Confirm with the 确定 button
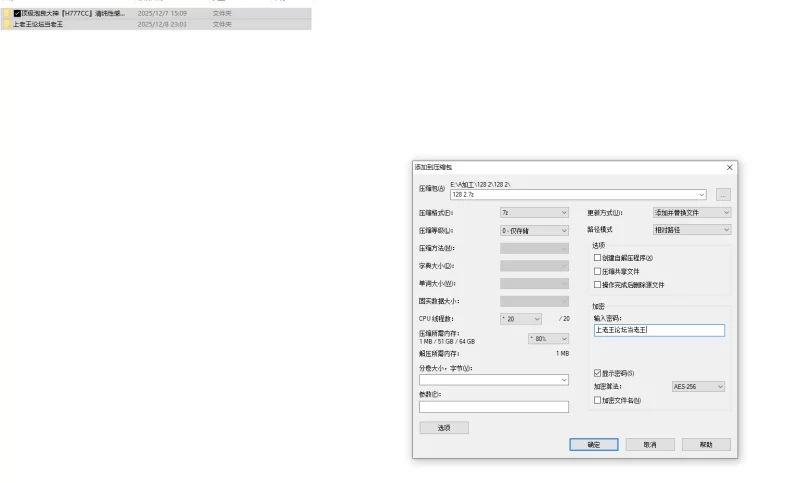The width and height of the screenshot is (800, 483). click(594, 444)
